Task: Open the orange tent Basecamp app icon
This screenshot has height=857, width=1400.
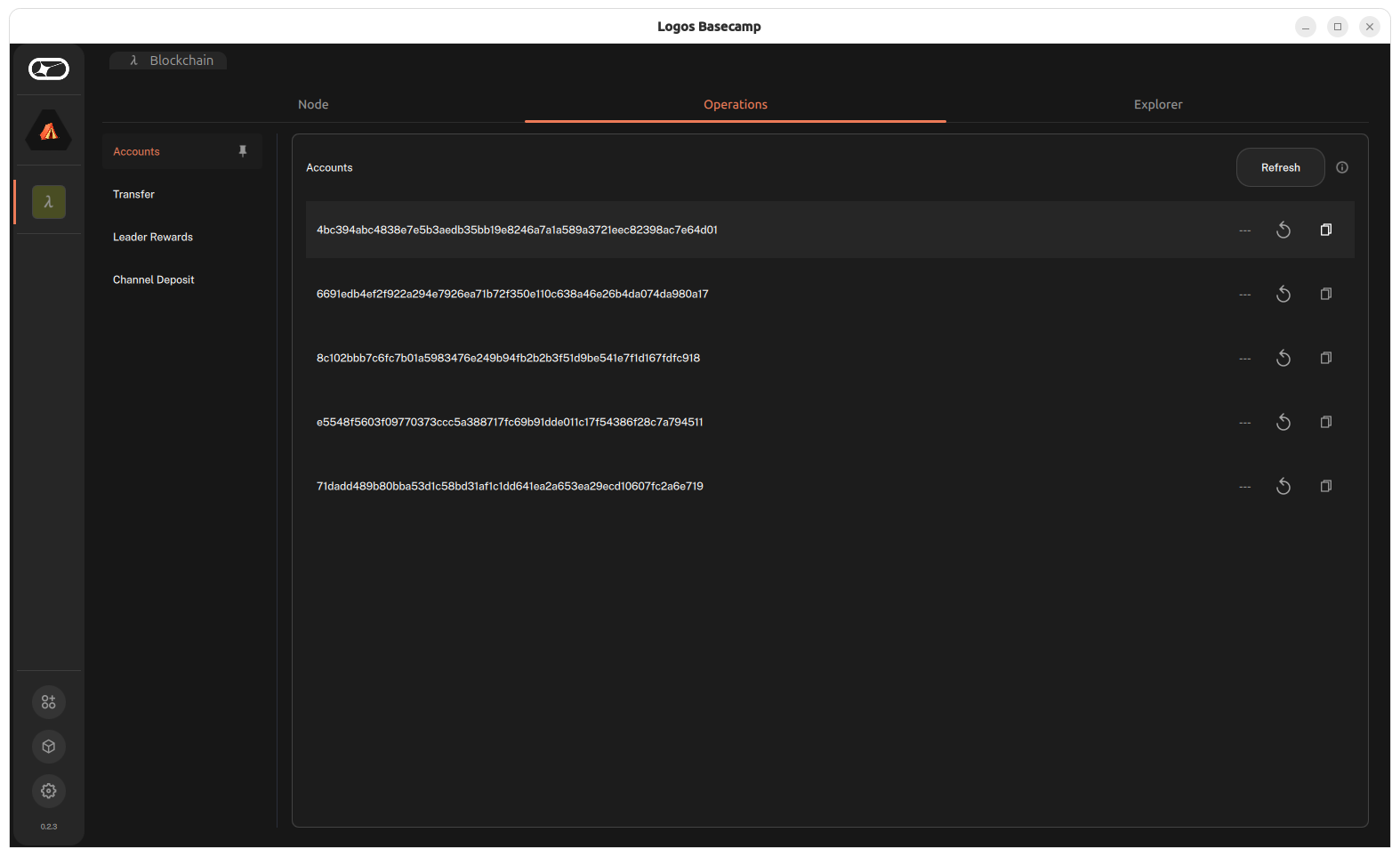Action: pyautogui.click(x=49, y=131)
